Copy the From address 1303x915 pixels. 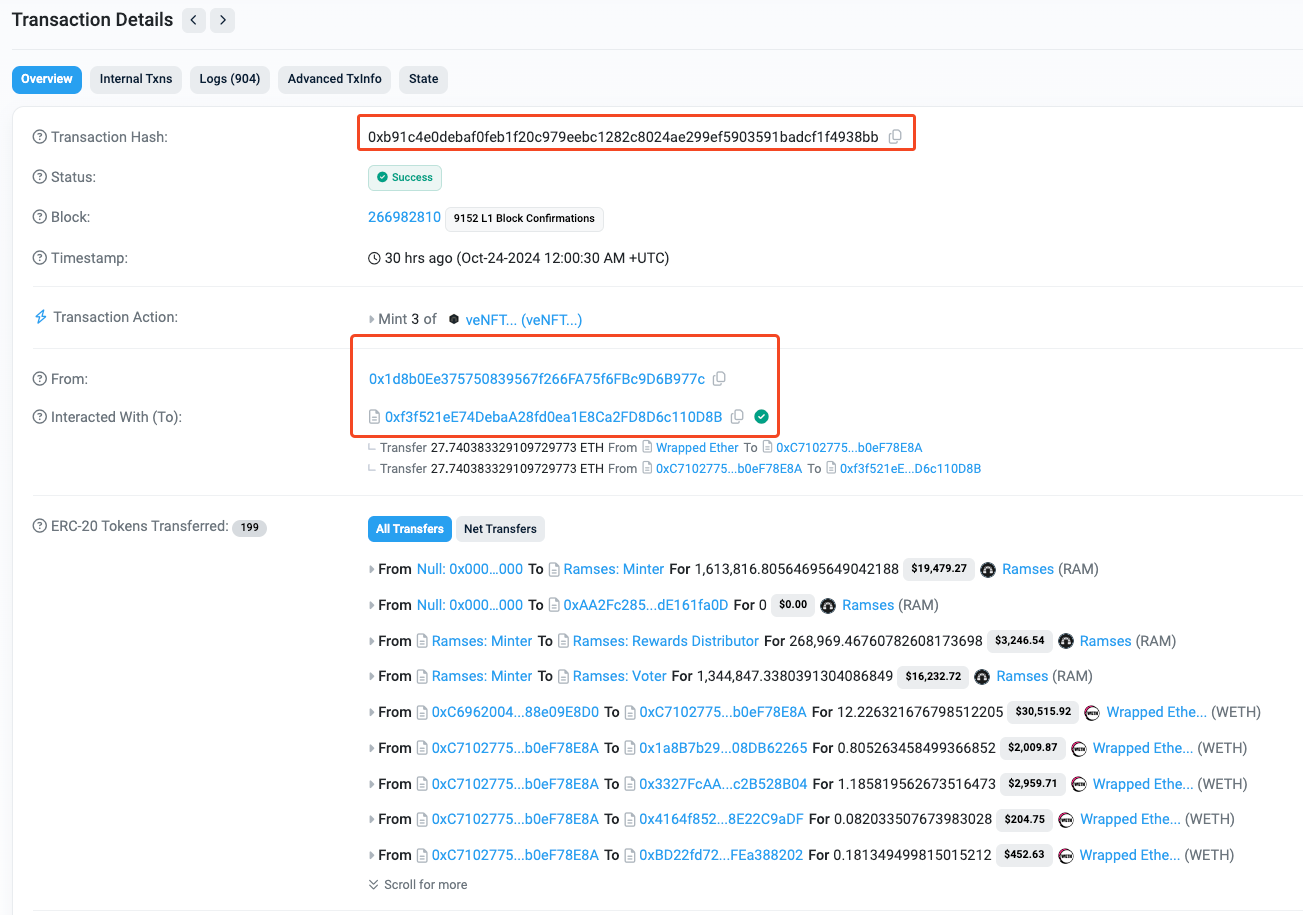pyautogui.click(x=719, y=378)
